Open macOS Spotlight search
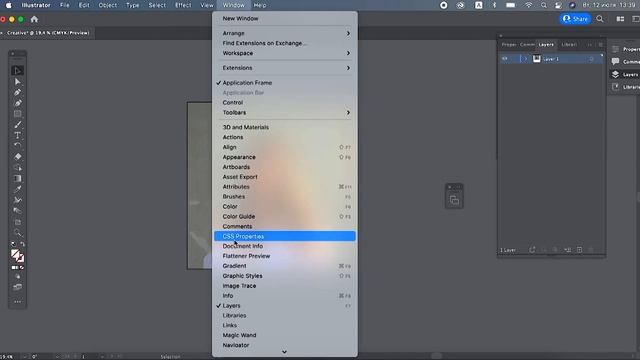Viewport: 640px width, 360px height. pos(544,5)
